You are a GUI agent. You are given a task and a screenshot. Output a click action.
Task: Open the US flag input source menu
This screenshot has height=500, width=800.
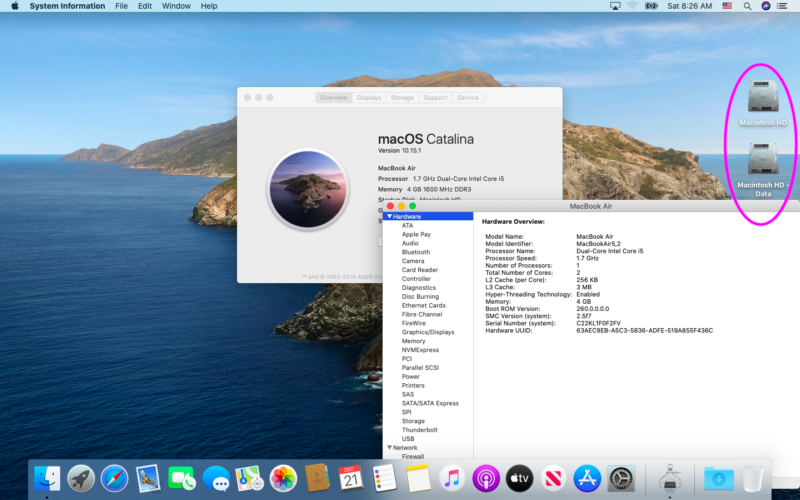click(x=727, y=6)
